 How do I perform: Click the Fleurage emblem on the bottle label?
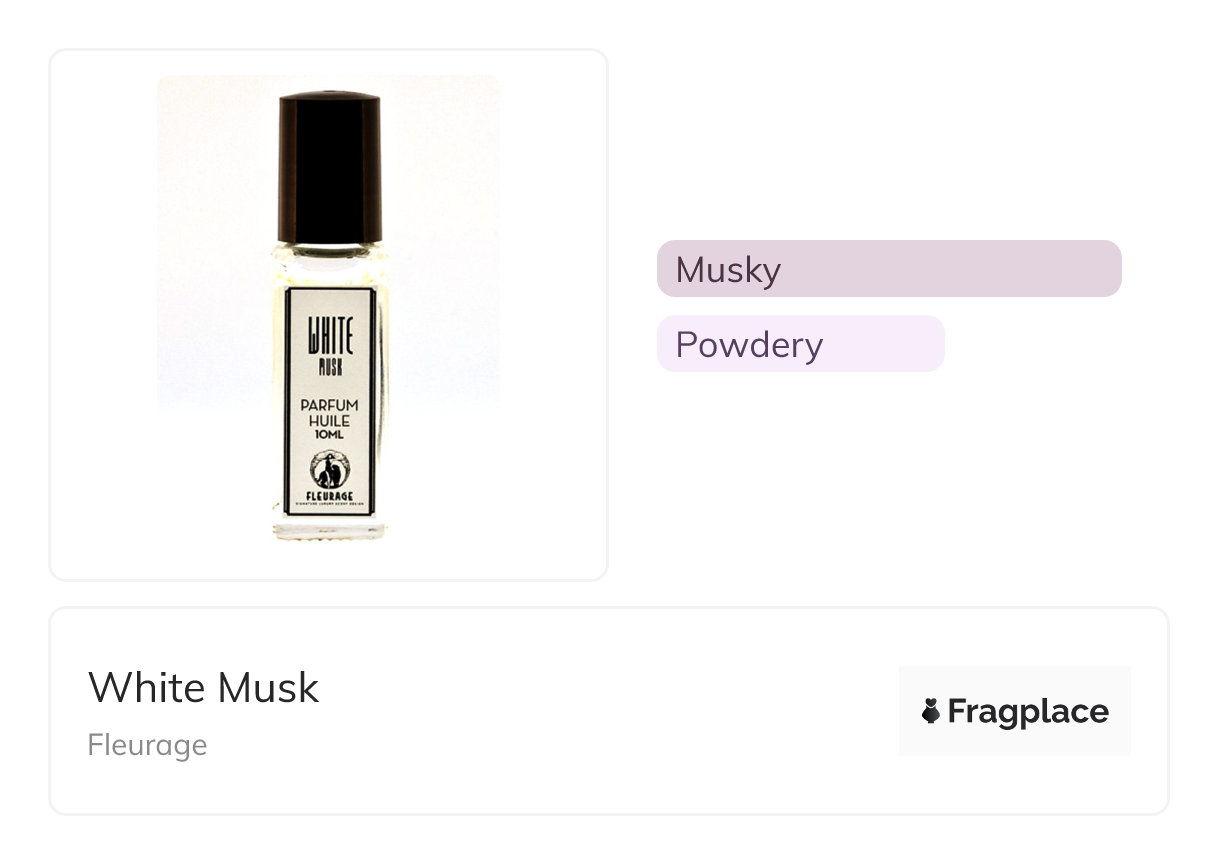(328, 469)
